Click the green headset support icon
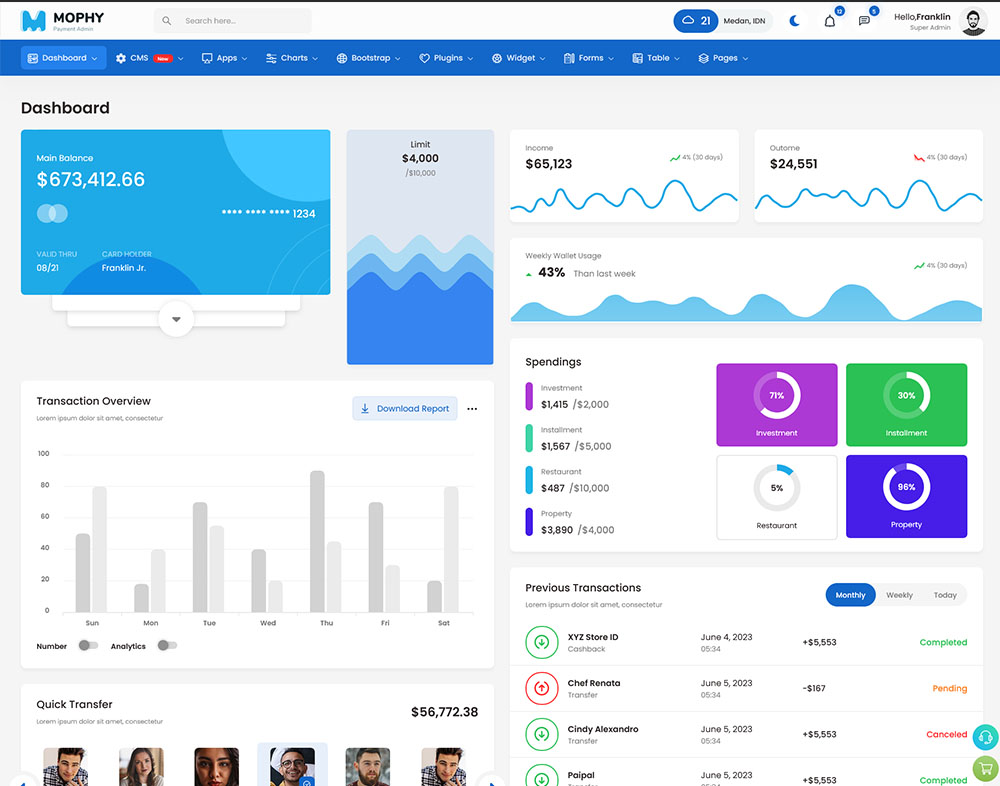This screenshot has width=1000, height=786. [x=984, y=736]
